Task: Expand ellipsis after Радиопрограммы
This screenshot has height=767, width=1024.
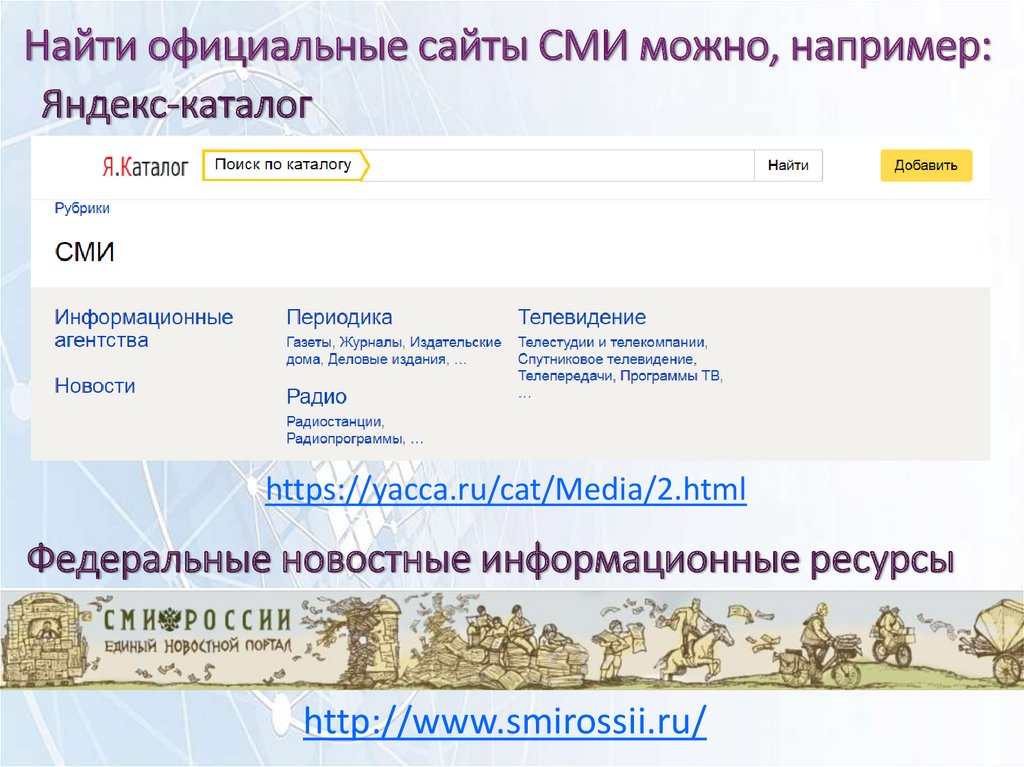Action: (417, 439)
